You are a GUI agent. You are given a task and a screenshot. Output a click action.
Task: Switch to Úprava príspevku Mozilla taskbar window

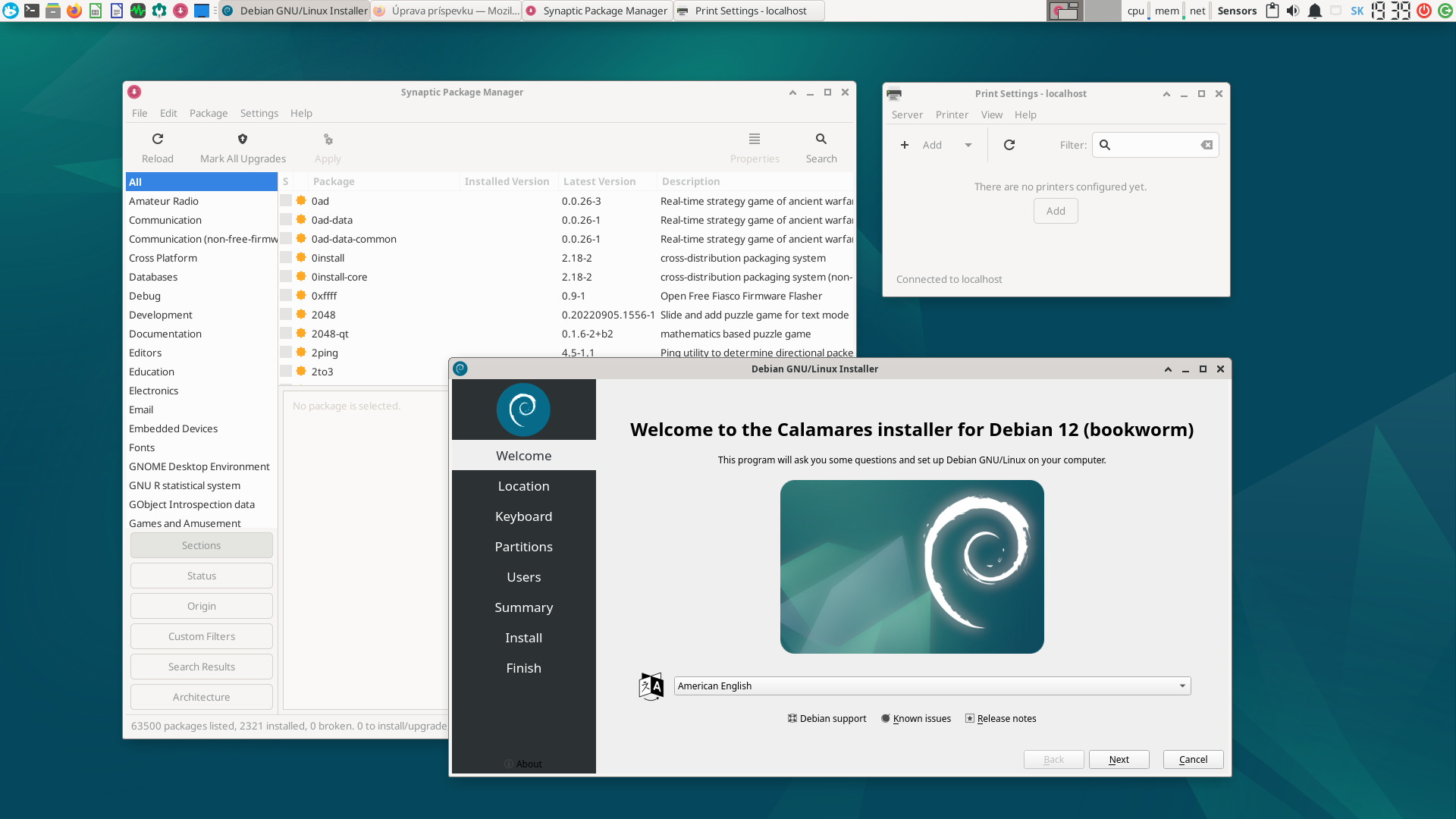coord(446,11)
